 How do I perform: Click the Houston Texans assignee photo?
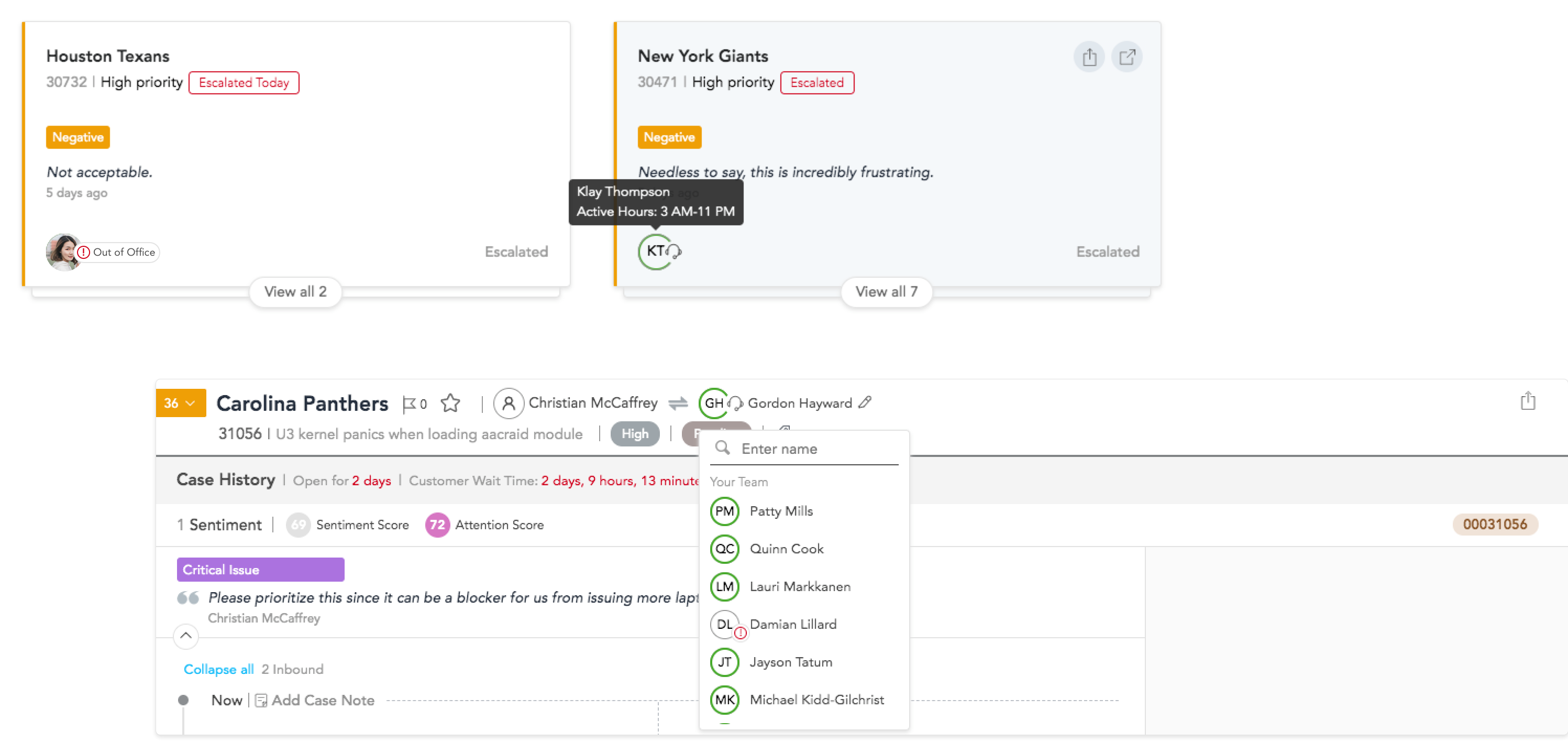pos(63,252)
